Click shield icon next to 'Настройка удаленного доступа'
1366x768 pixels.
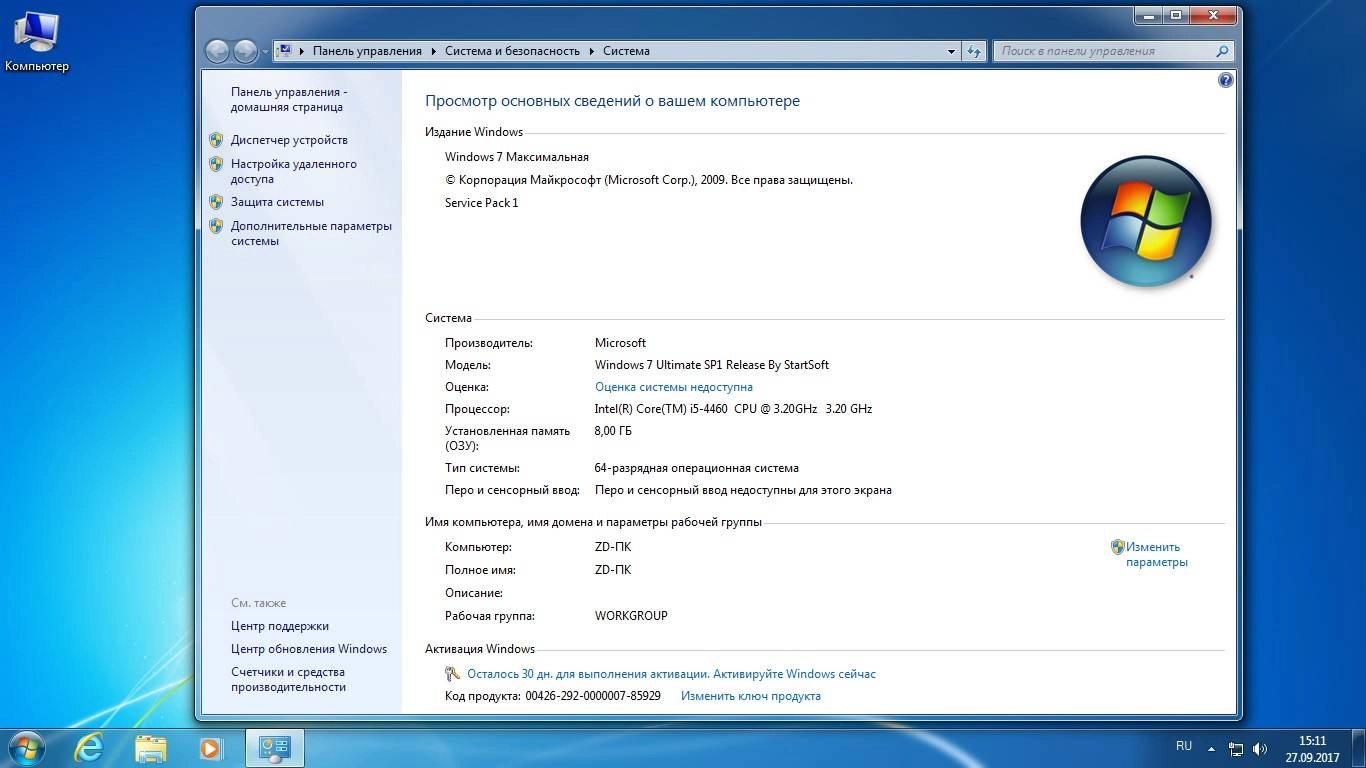216,164
